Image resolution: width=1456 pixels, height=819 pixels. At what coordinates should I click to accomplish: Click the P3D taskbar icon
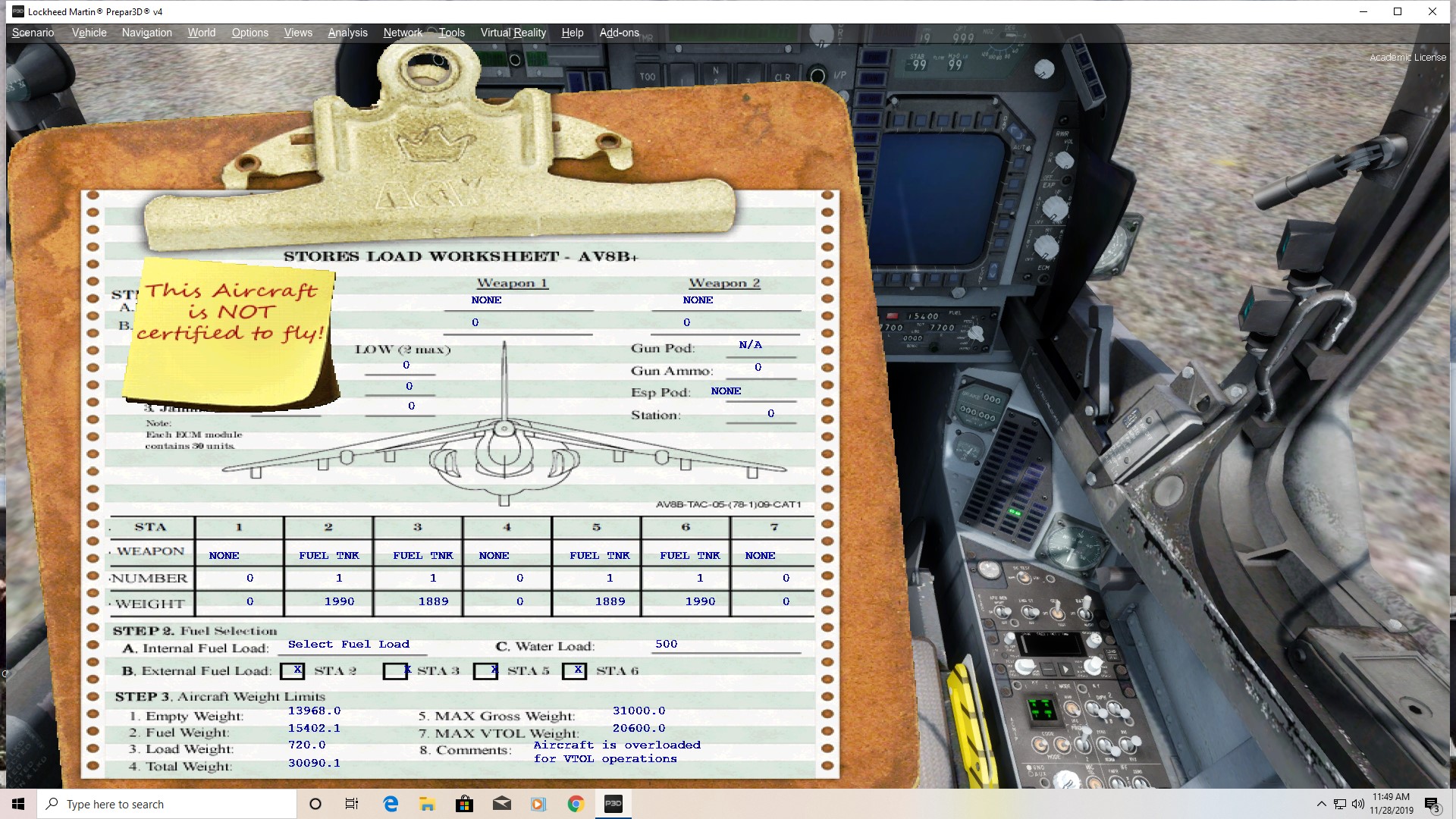click(x=613, y=804)
